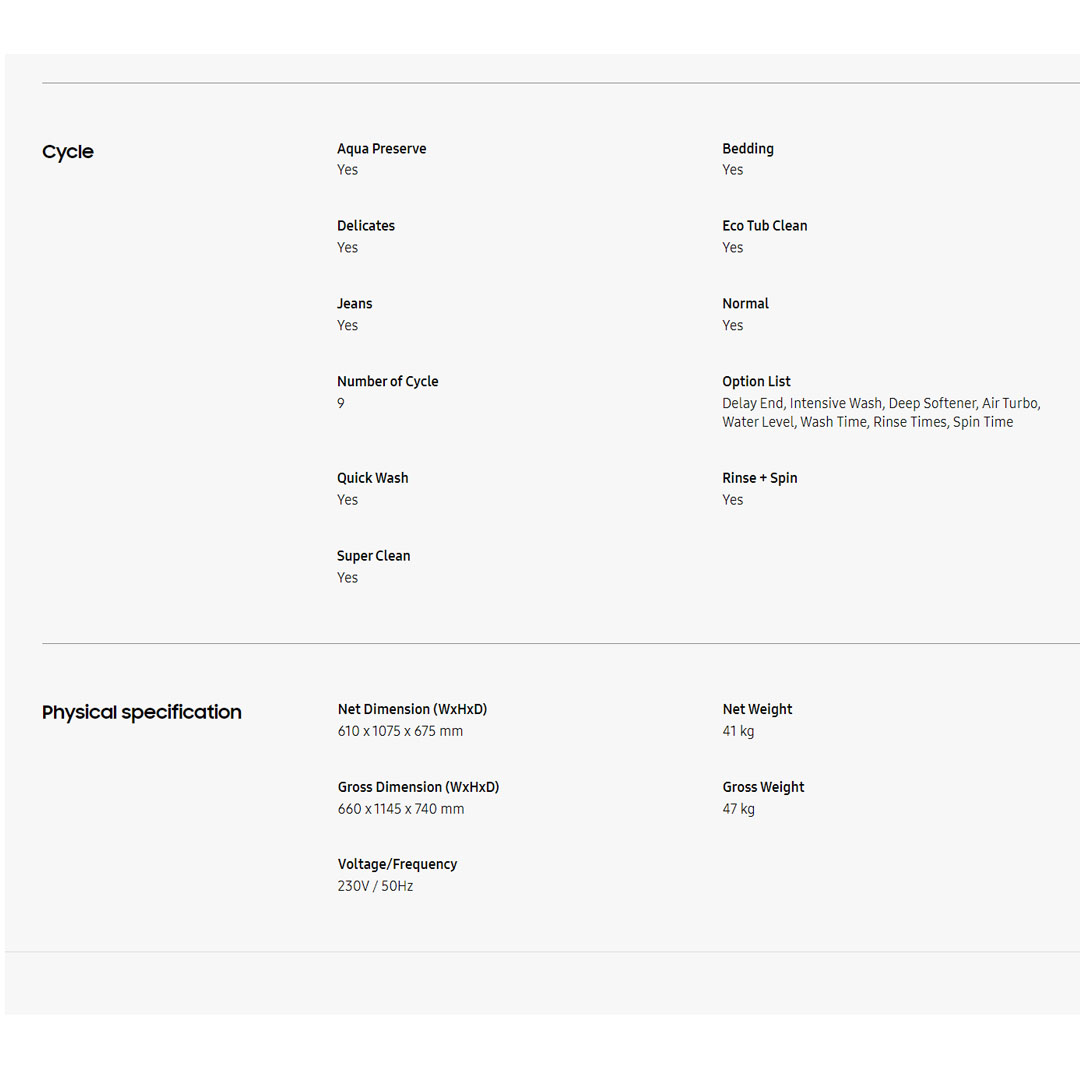Click the Net Dimension (WxHxD) label
The image size is (1080, 1080).
[412, 709]
